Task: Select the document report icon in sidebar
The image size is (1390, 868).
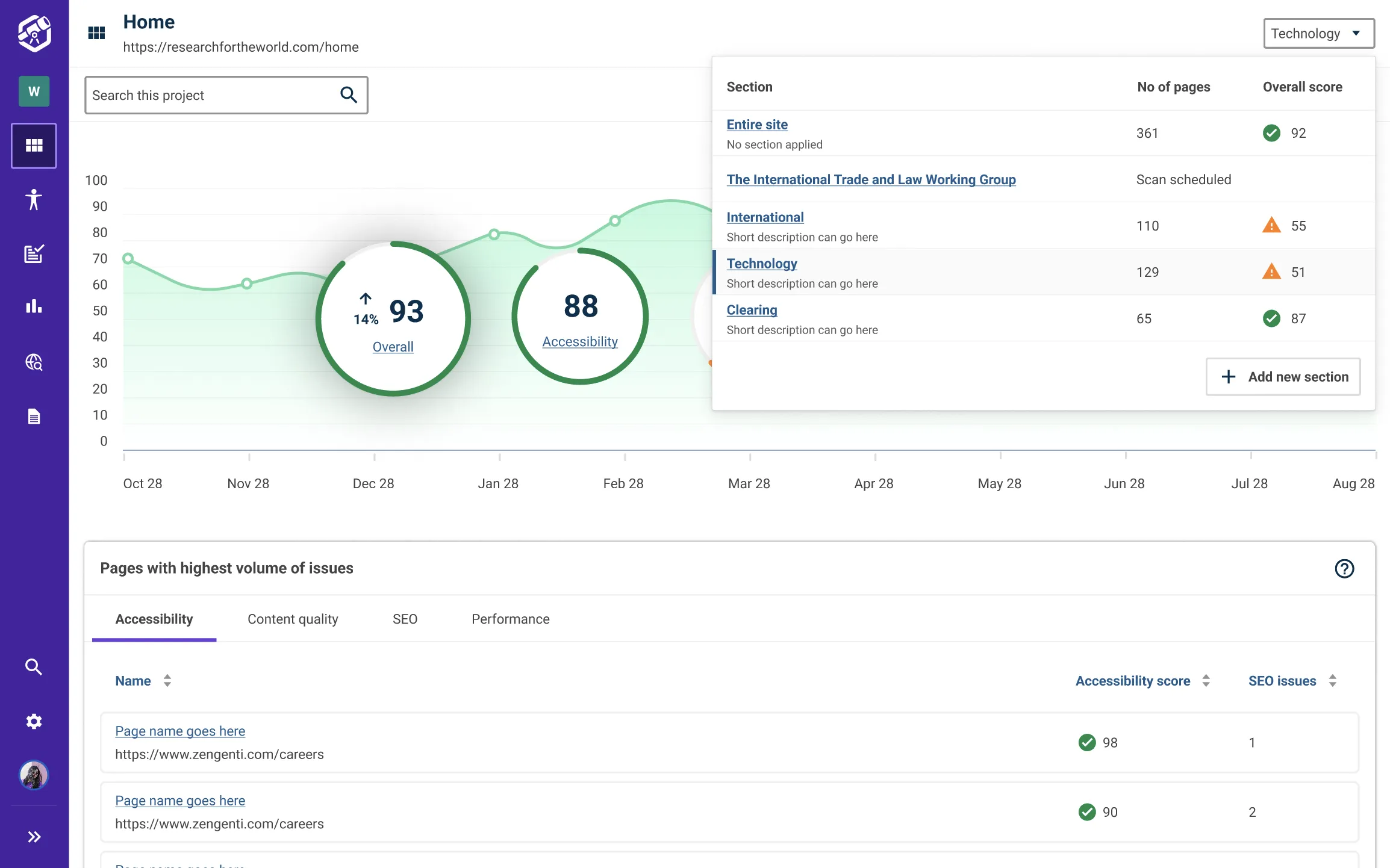Action: pos(34,415)
